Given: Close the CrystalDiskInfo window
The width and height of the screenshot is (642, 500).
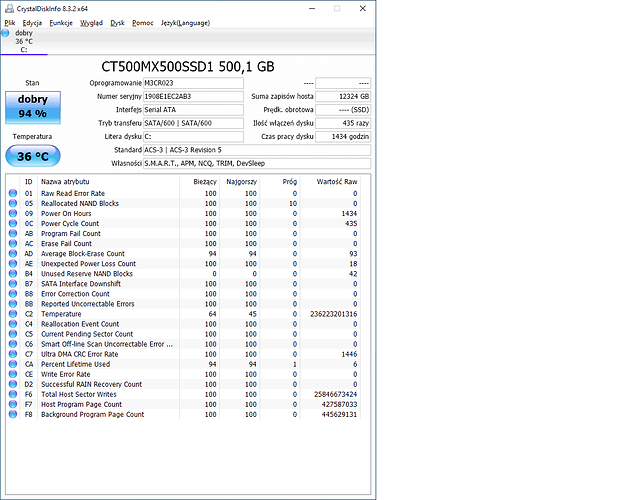Looking at the screenshot, I should click(x=363, y=9).
